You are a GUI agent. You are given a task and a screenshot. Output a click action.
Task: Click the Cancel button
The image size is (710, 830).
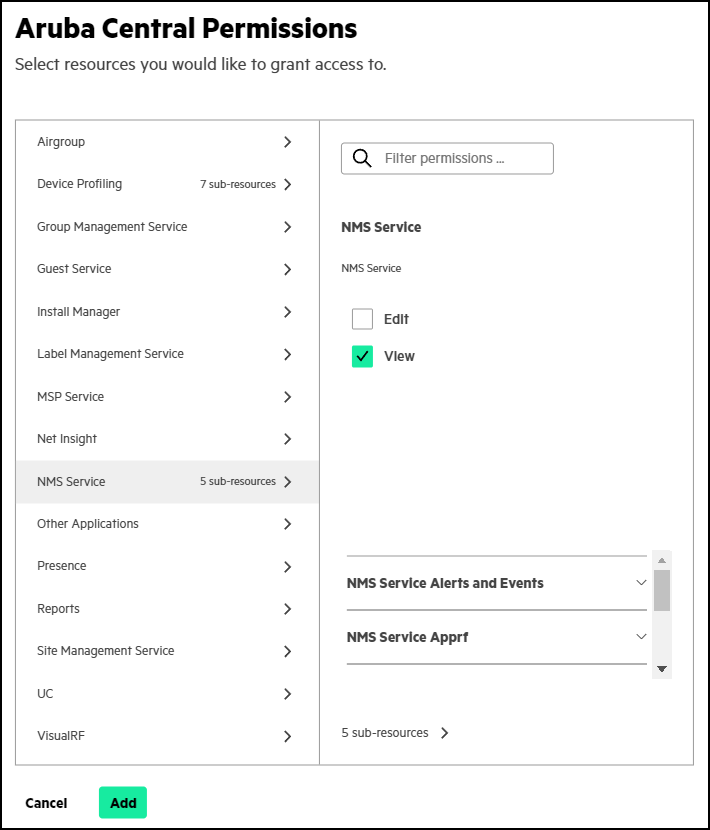click(46, 803)
